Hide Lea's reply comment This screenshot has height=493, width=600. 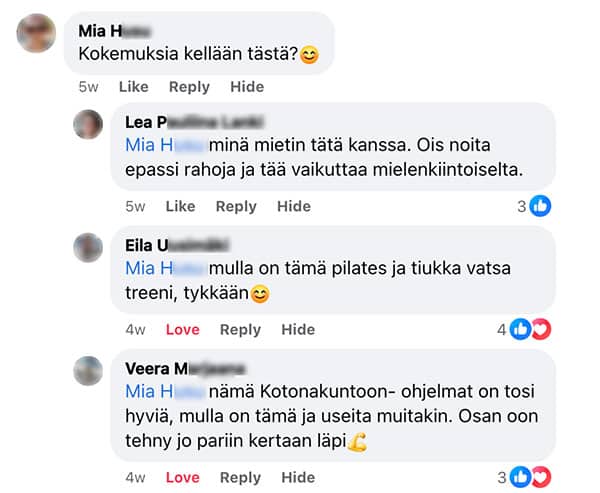[294, 206]
